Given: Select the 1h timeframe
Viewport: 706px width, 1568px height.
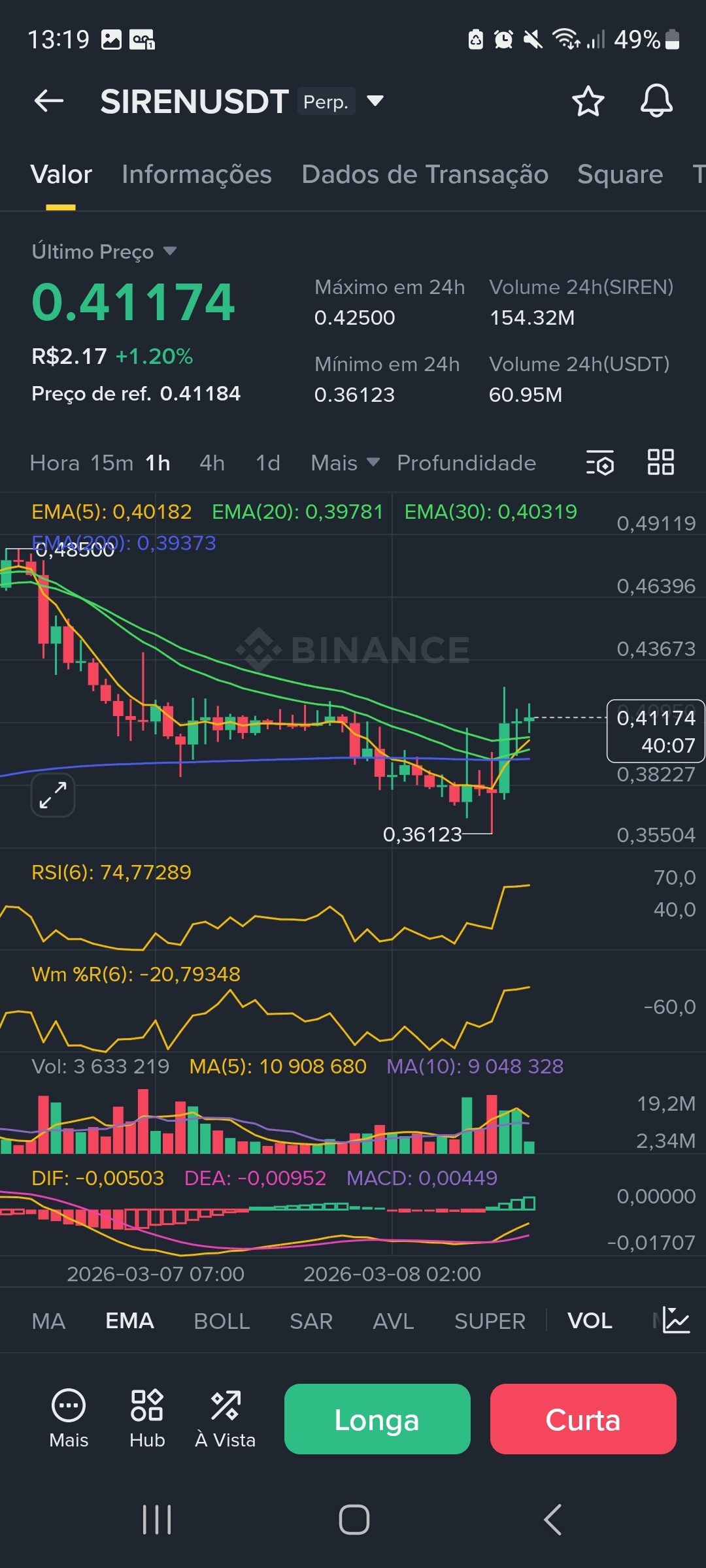Looking at the screenshot, I should [x=158, y=463].
